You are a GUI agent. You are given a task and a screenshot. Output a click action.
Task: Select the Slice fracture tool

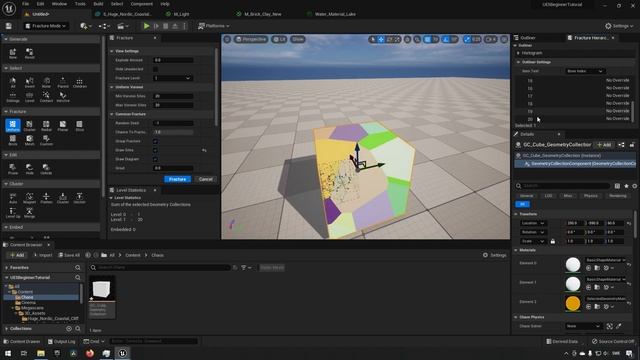tap(79, 125)
